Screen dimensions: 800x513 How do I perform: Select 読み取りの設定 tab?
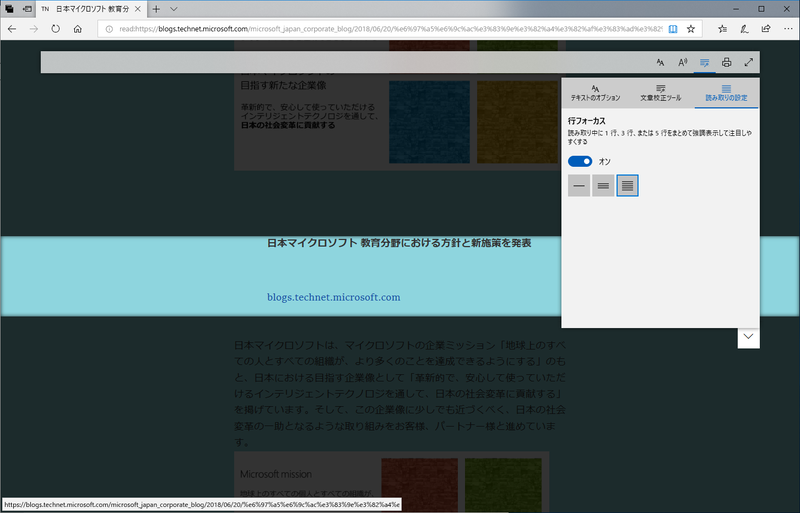click(x=727, y=93)
